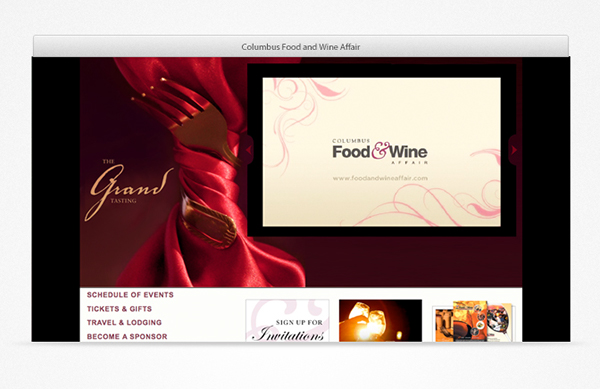Screen dimensions: 600x389
Task: Click The Grand Tasting script logo
Action: (x=127, y=188)
